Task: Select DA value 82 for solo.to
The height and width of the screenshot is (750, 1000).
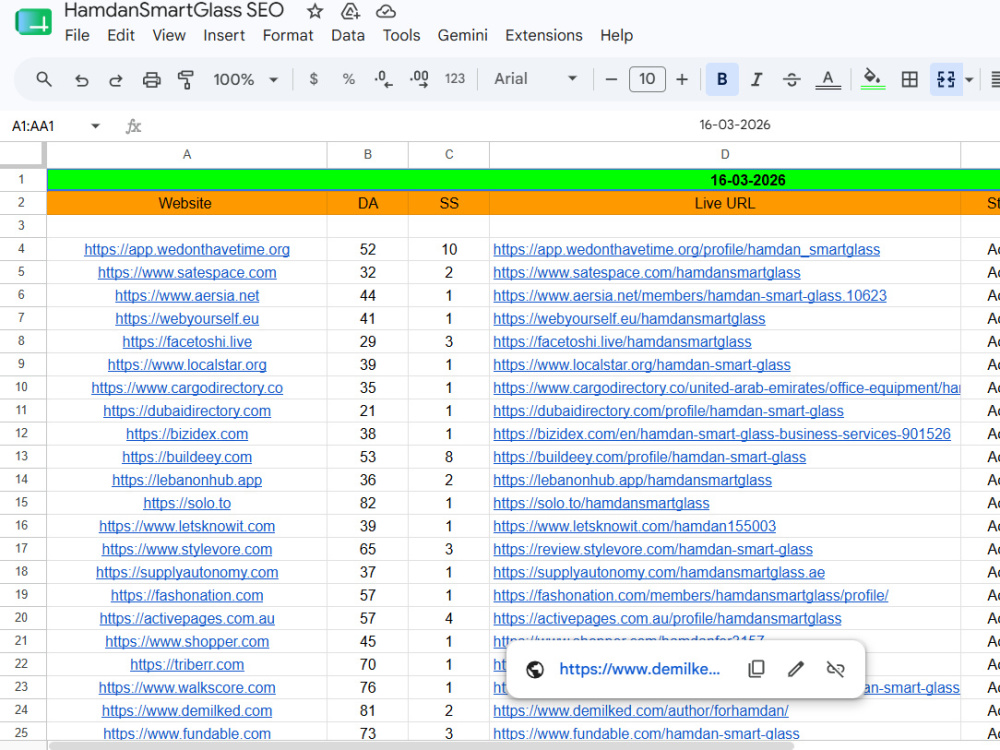Action: click(367, 503)
